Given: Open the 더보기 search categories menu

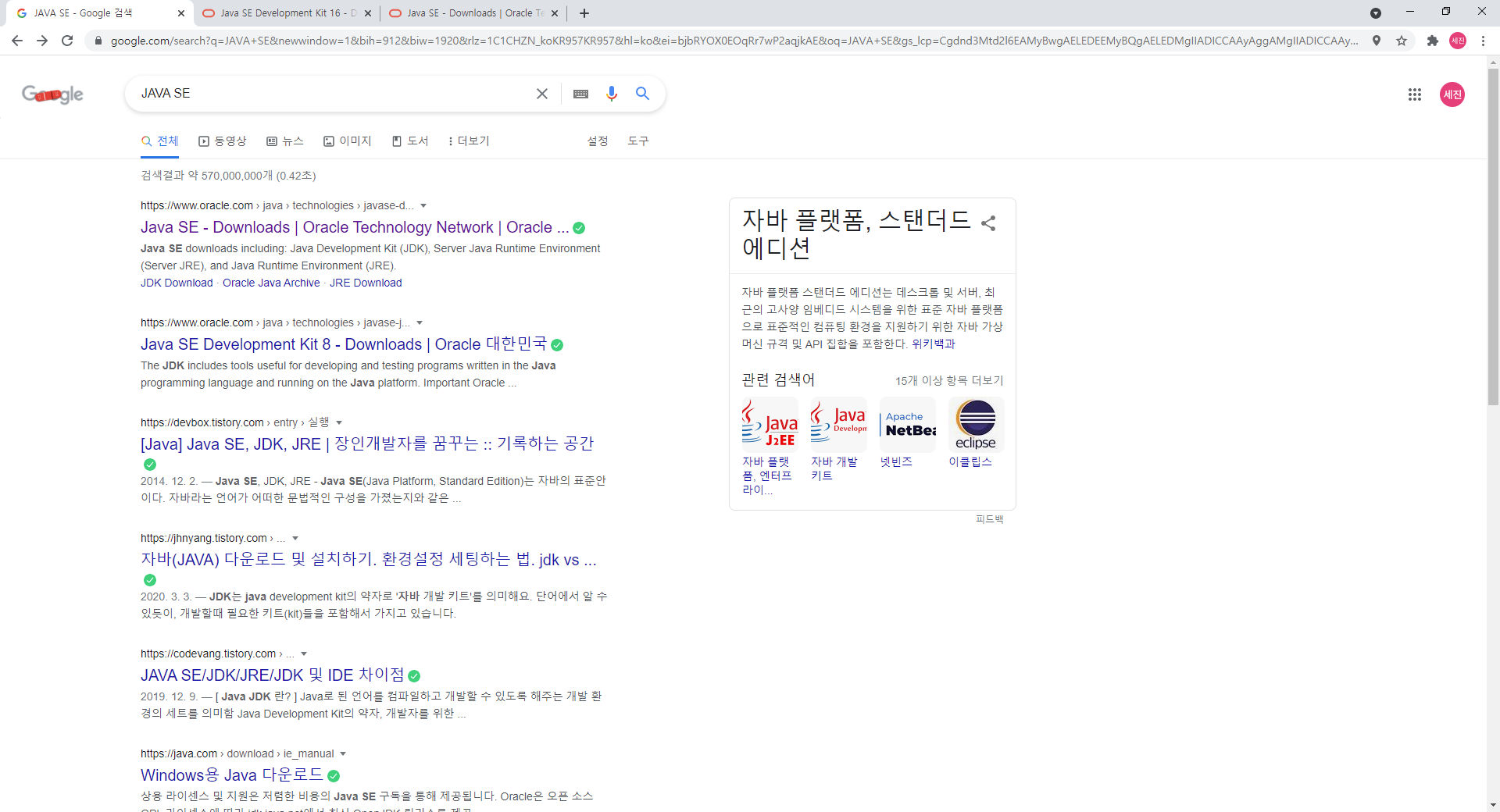Looking at the screenshot, I should (x=469, y=141).
